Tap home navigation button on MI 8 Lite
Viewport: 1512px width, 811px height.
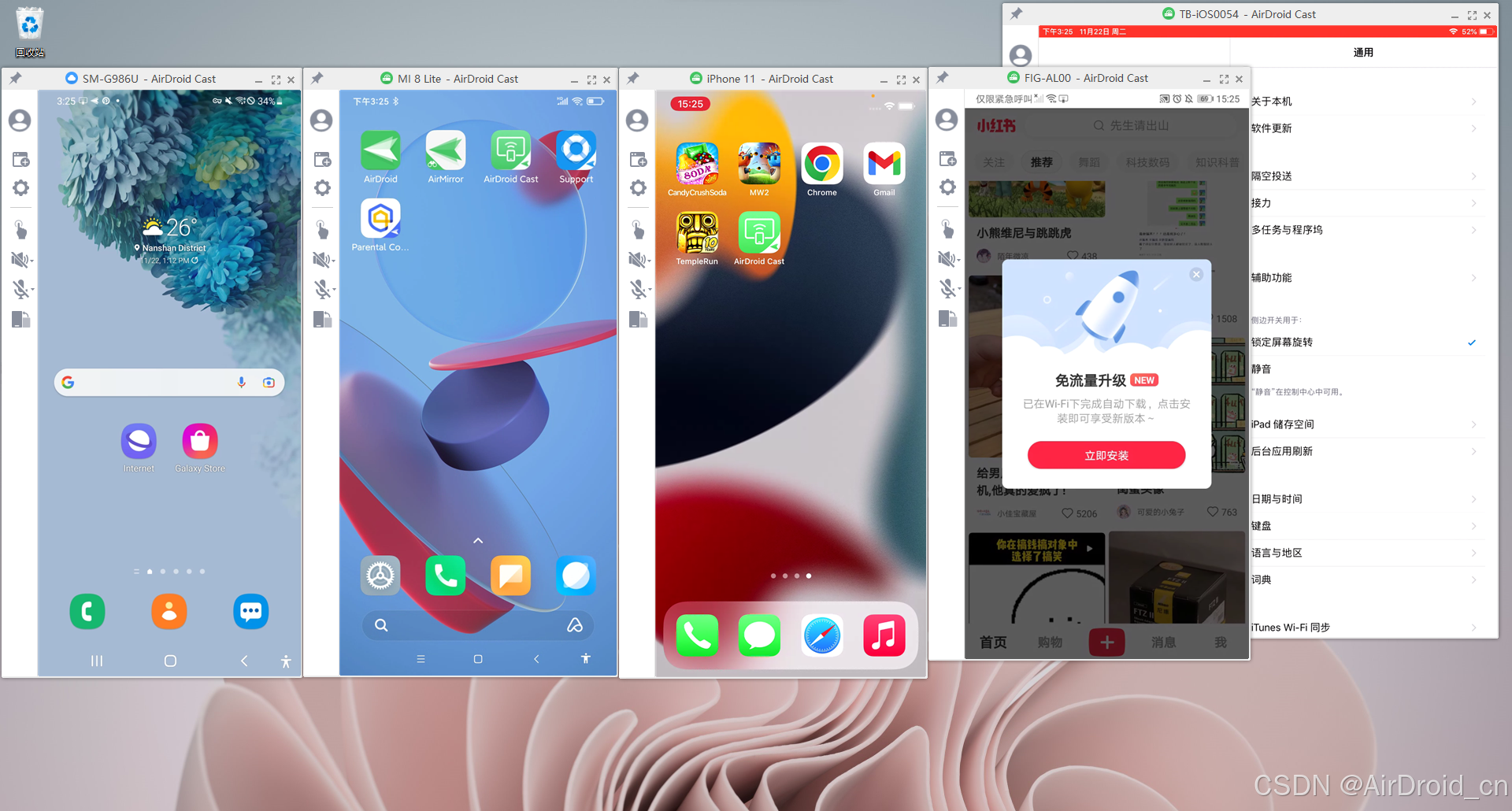(x=478, y=659)
